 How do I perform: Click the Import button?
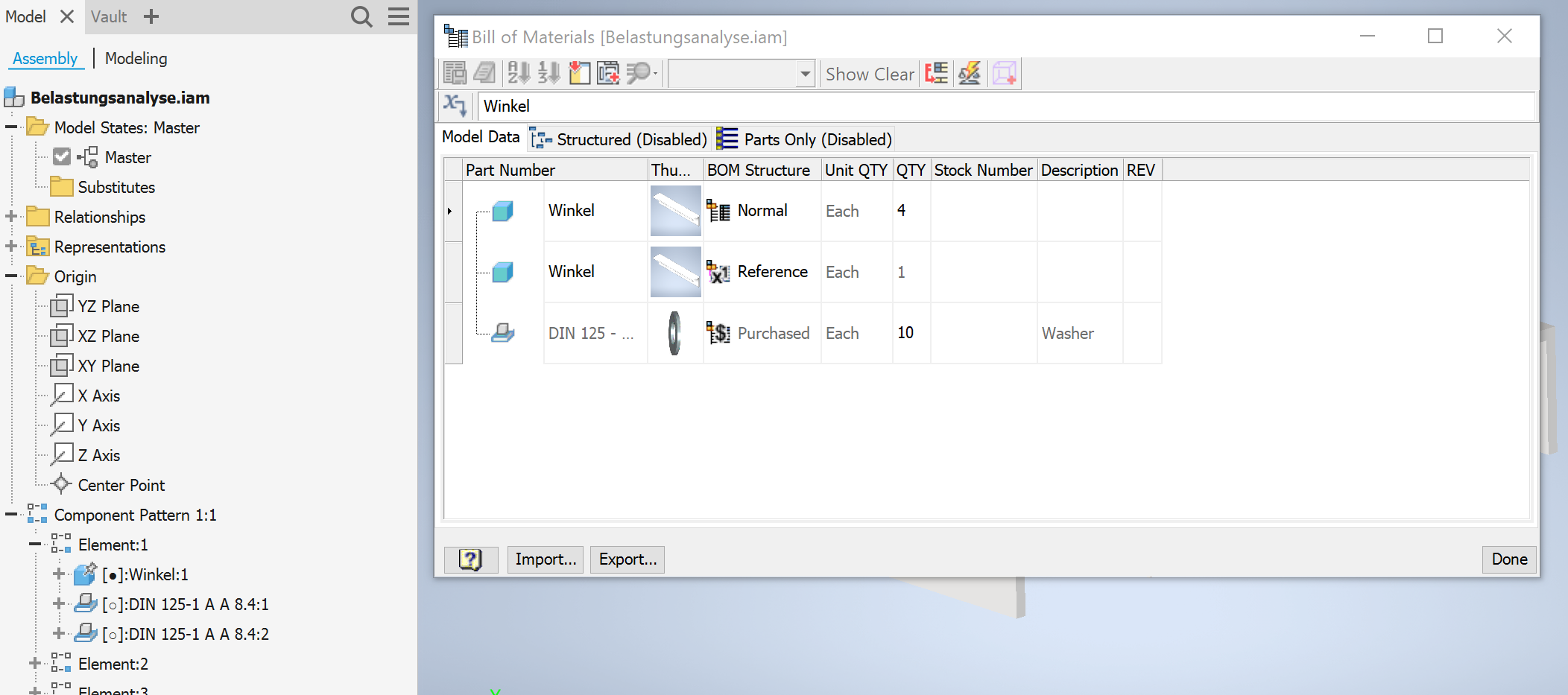(x=545, y=559)
